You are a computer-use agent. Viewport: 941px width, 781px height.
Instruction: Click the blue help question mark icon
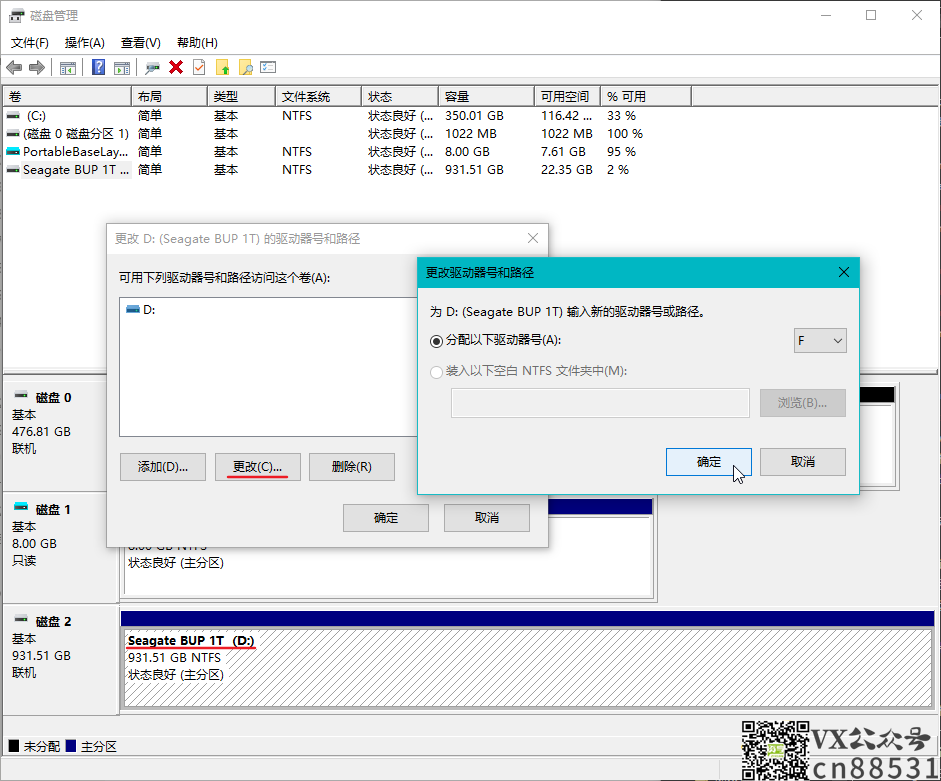coord(99,67)
